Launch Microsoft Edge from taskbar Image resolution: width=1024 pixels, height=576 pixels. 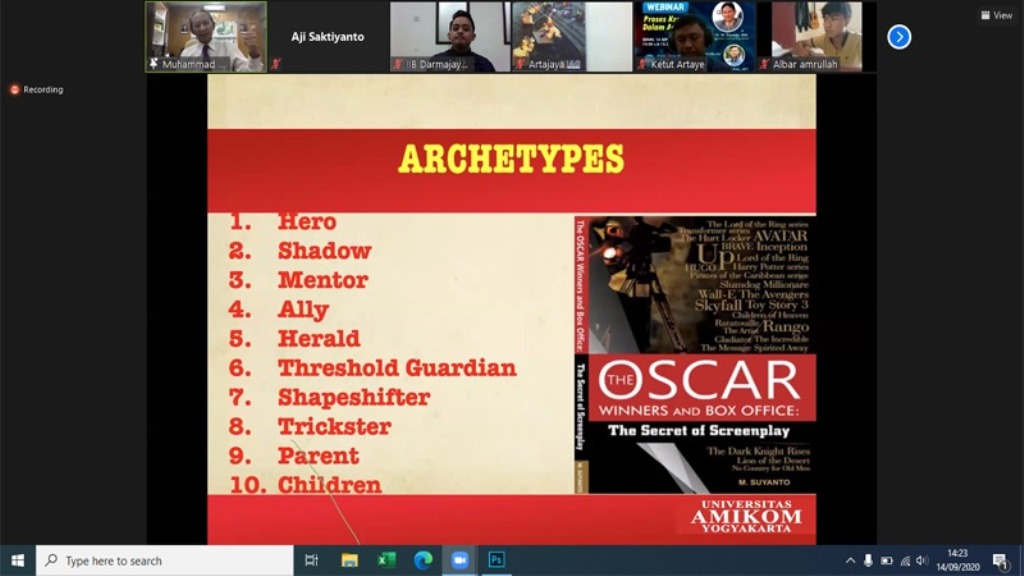423,560
